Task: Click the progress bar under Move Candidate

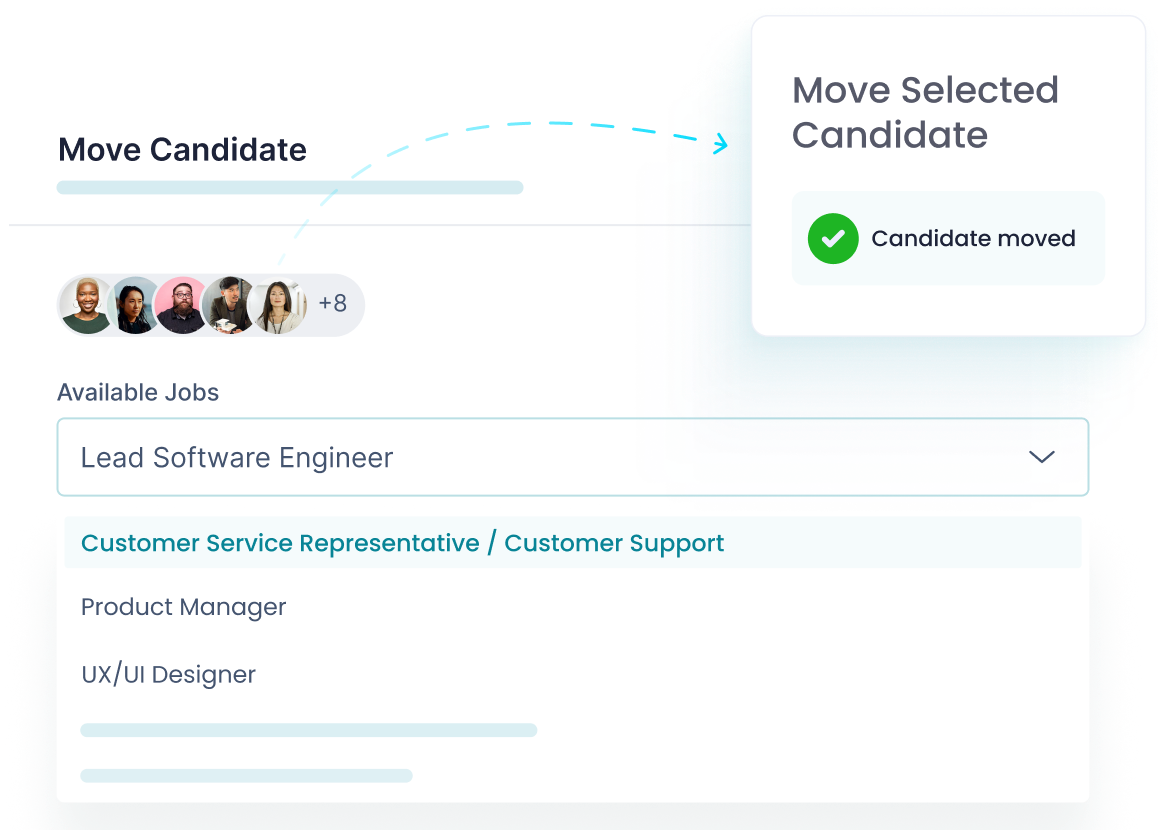Action: tap(290, 188)
